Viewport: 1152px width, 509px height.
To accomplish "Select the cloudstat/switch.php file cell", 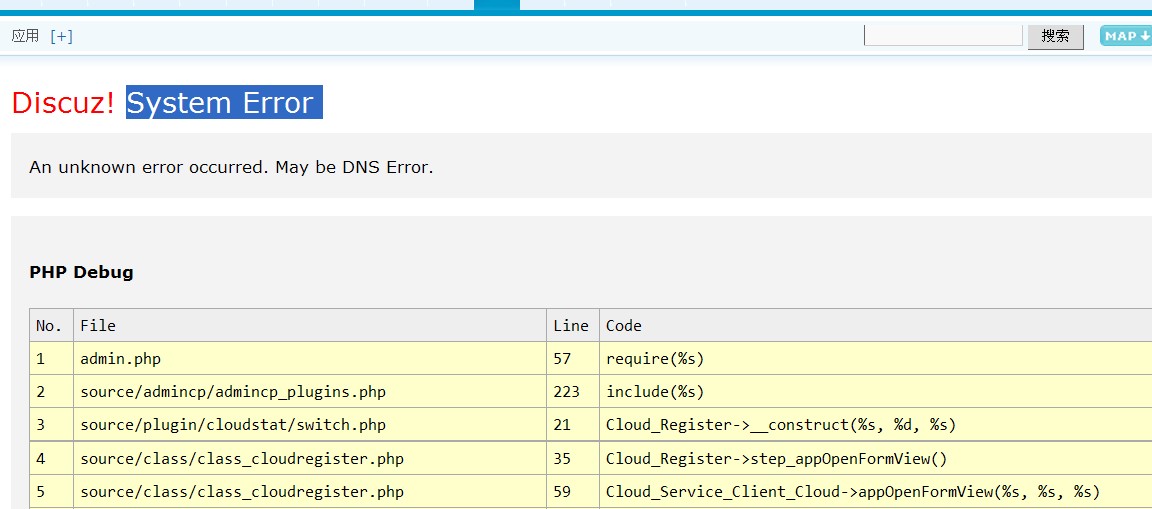I will pos(310,425).
